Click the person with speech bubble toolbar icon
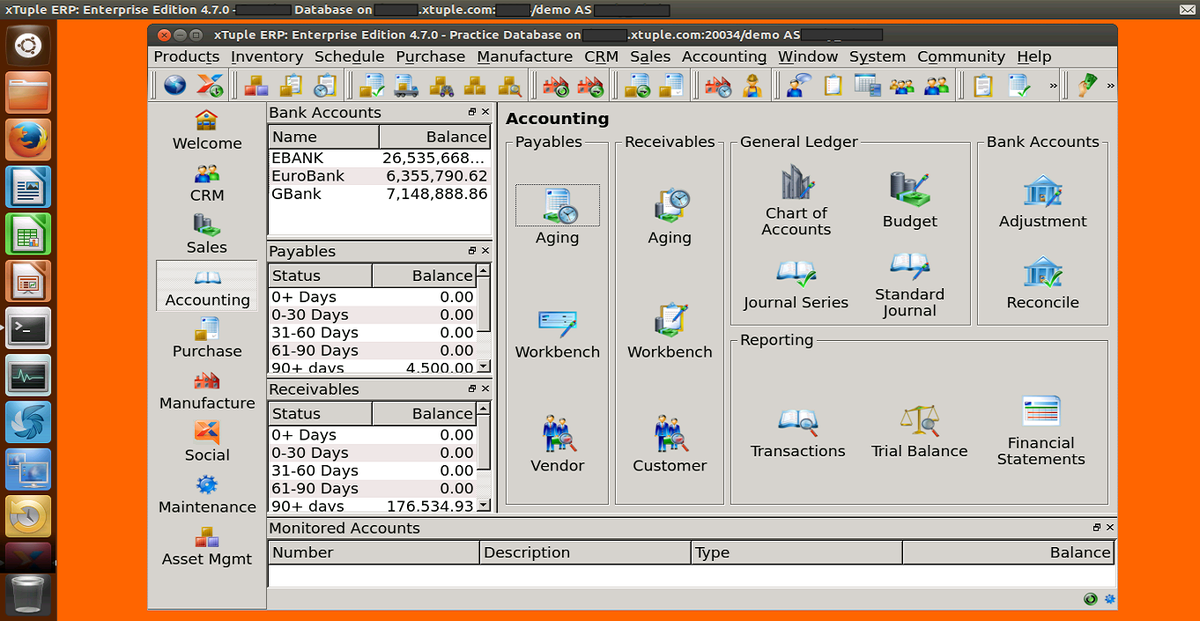This screenshot has width=1200, height=621. click(798, 86)
